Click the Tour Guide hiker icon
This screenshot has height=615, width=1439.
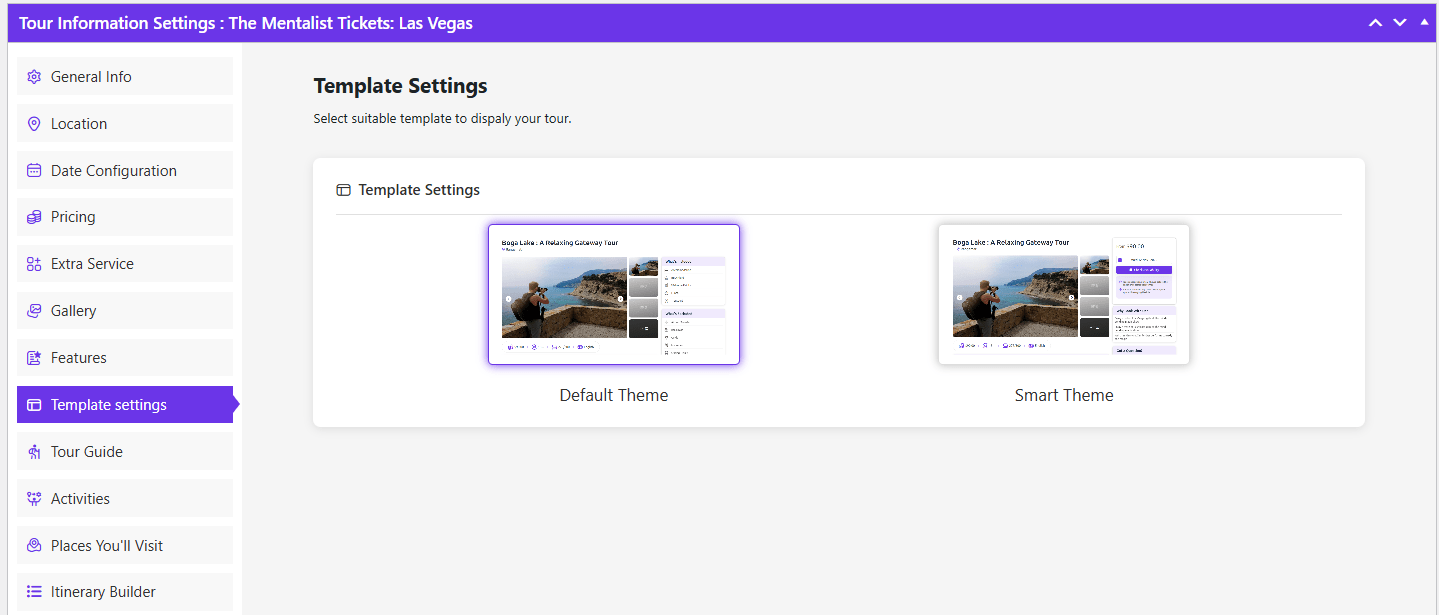point(34,452)
